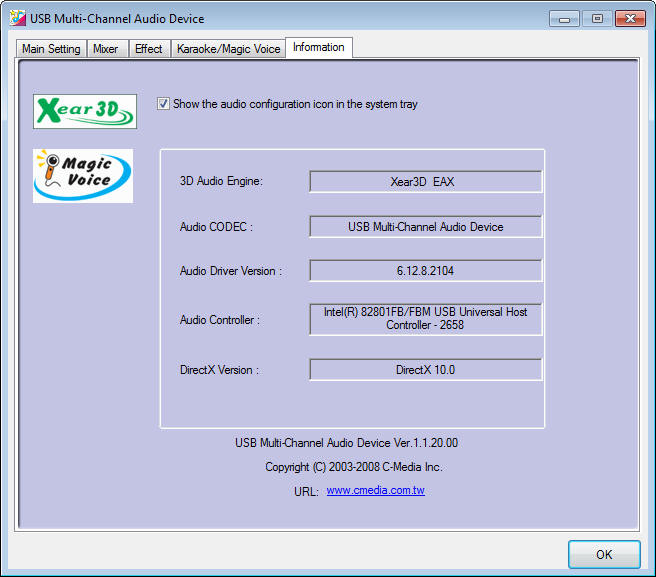Select the Karaoke/Magic Voice tab

[228, 49]
